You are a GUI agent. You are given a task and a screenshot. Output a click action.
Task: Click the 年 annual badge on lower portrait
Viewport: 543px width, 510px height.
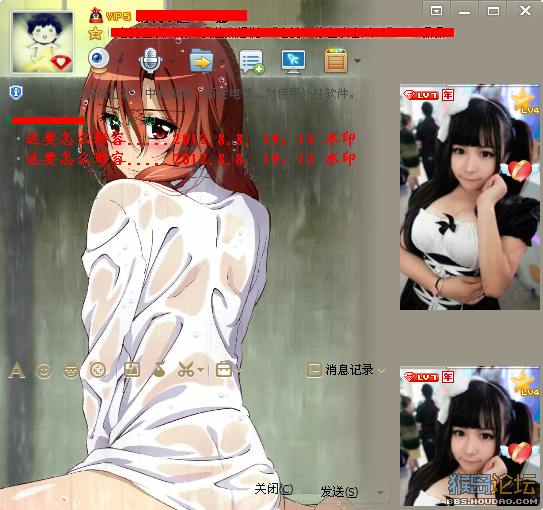coord(448,377)
